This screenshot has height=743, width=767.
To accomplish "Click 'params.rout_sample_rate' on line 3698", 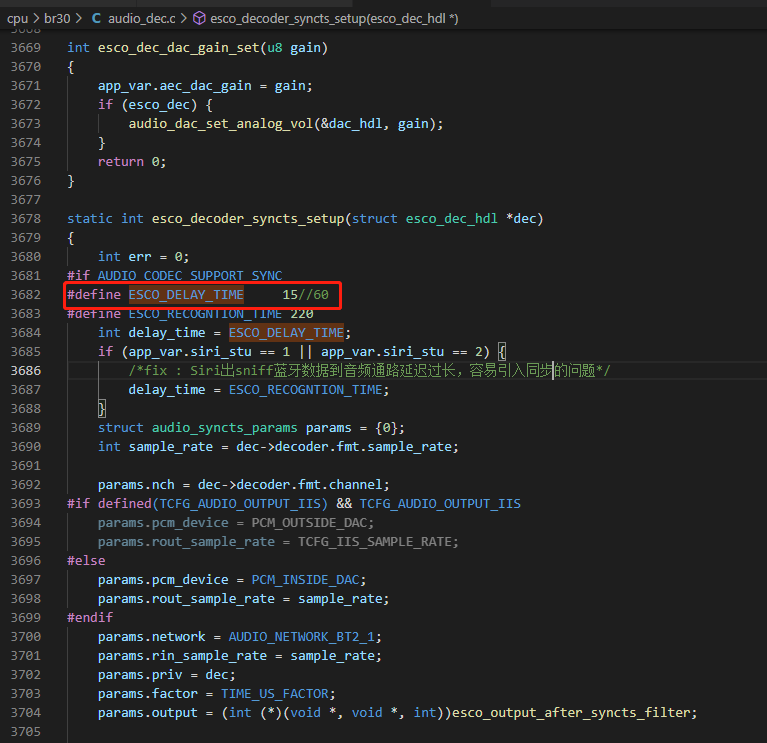I will (x=186, y=599).
